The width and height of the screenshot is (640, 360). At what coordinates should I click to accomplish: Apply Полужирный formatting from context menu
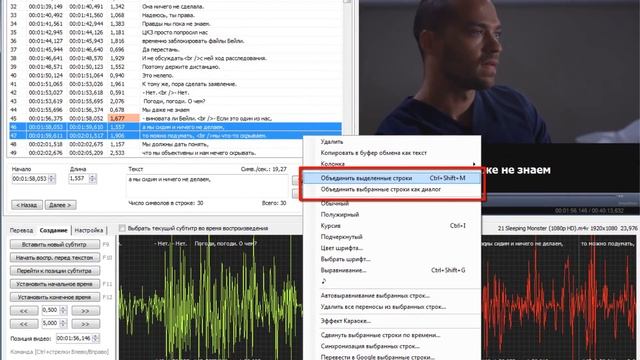(x=340, y=215)
